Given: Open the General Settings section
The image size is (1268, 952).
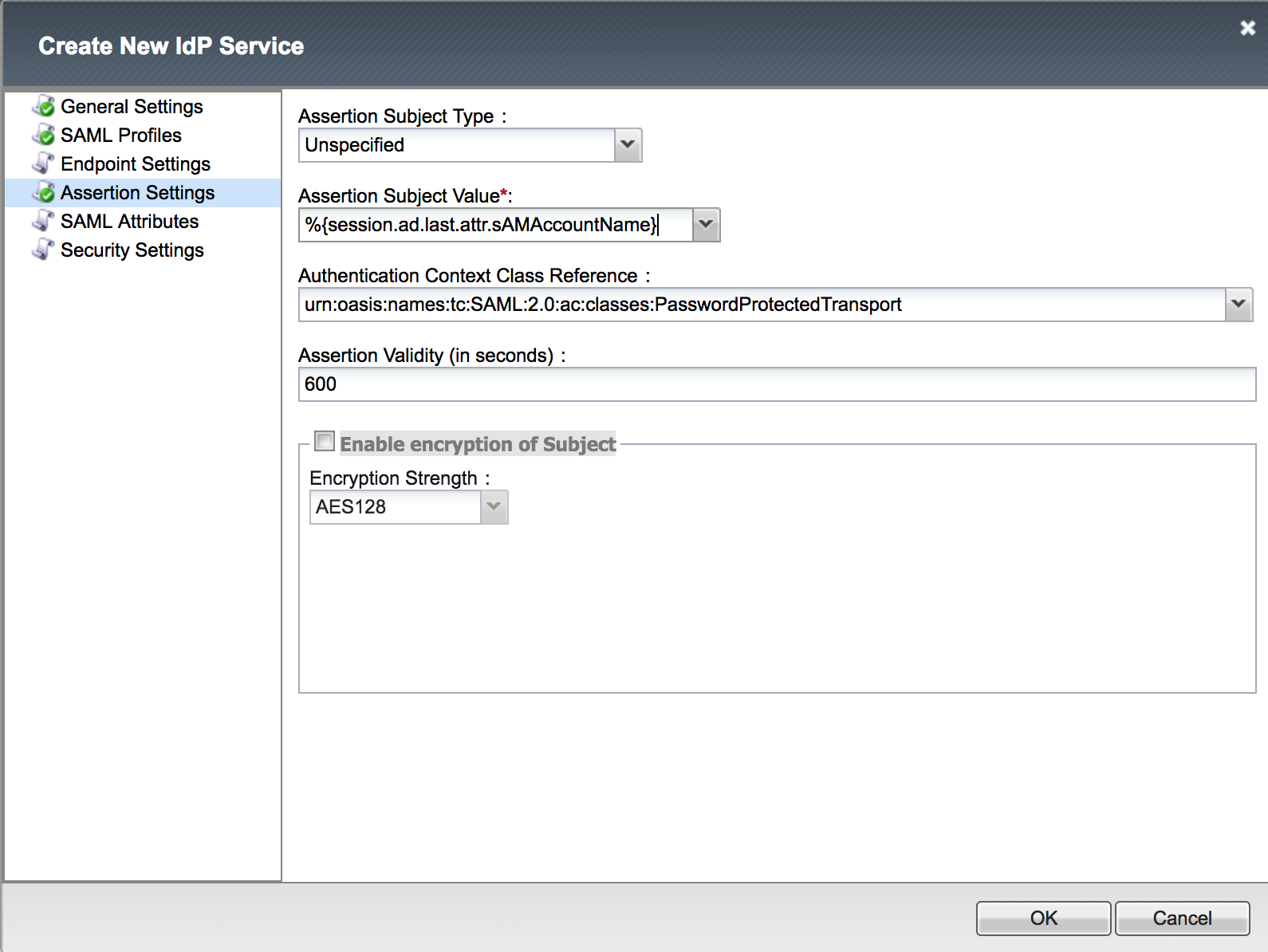Looking at the screenshot, I should tap(132, 106).
